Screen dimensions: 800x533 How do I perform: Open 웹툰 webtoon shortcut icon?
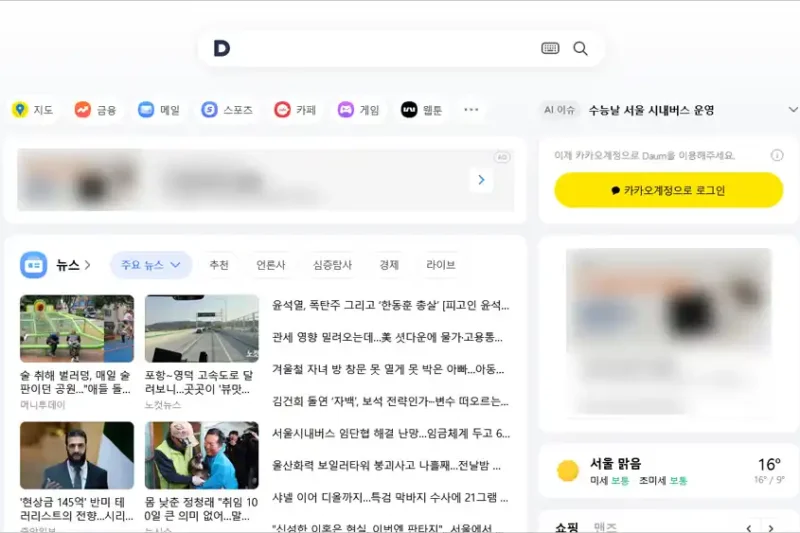409,110
